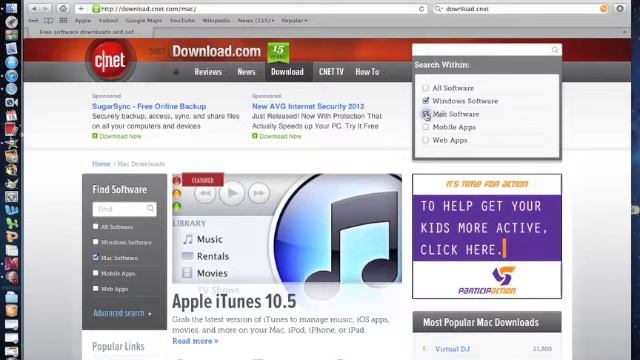Check Windows Software under Find Software
This screenshot has height=360, width=640.
pos(96,242)
